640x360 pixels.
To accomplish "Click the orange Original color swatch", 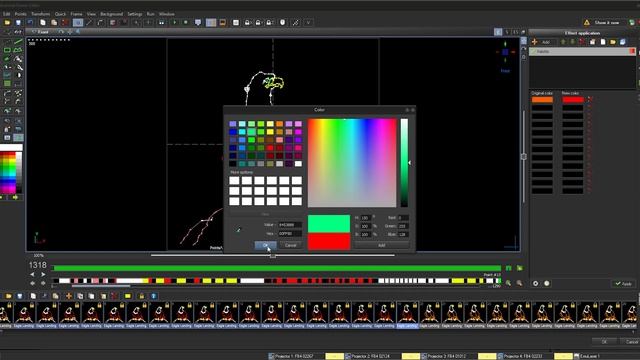I will click(x=542, y=100).
